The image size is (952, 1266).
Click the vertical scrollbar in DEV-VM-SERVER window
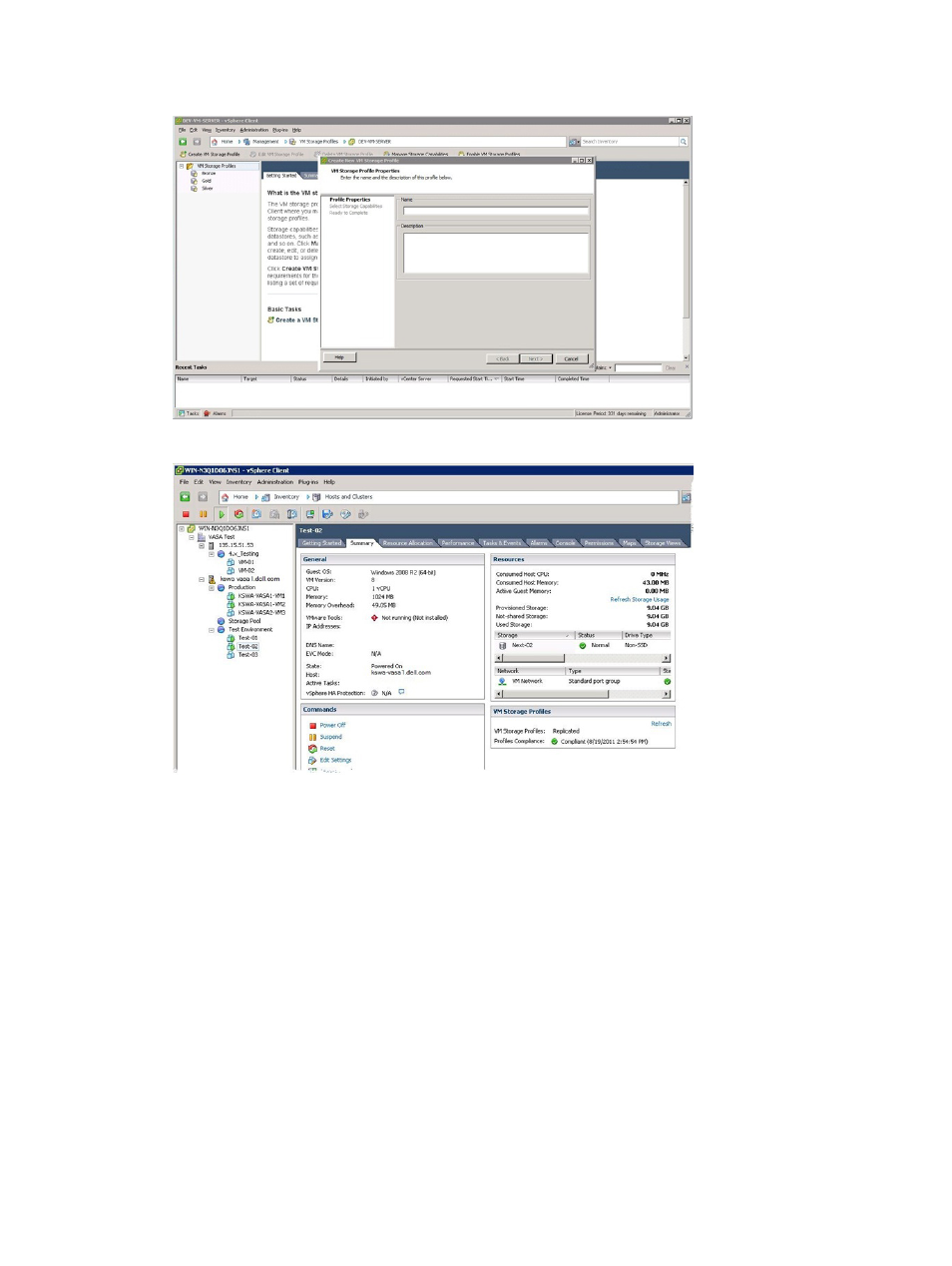click(686, 271)
